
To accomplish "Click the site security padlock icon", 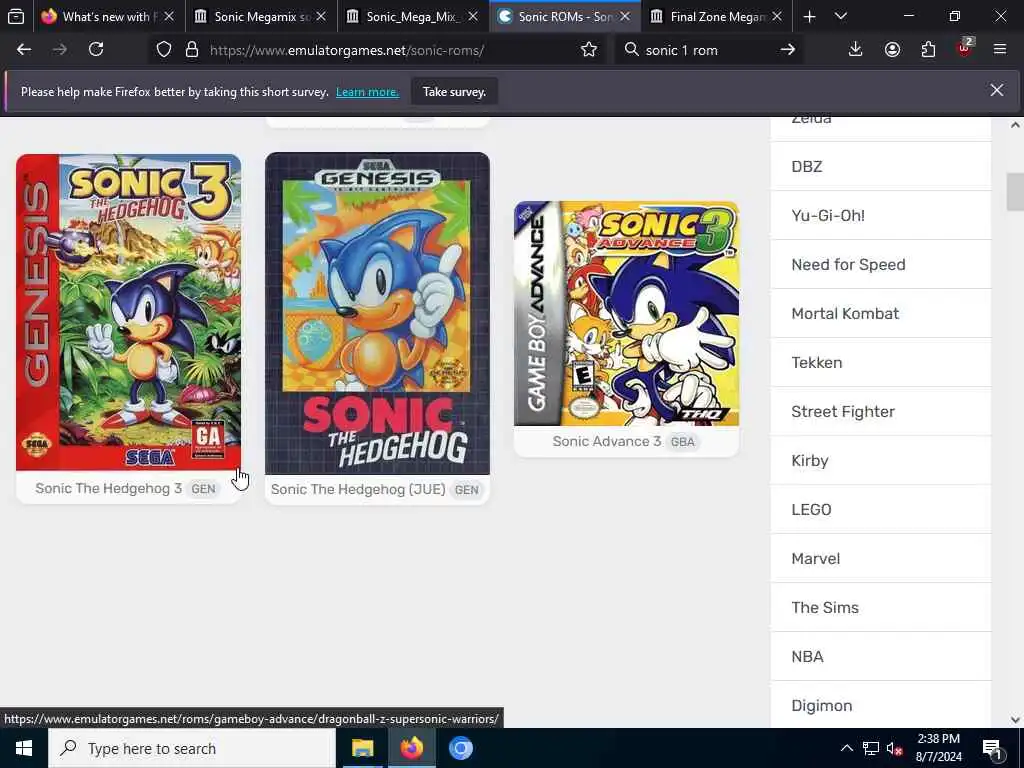I will (x=191, y=50).
